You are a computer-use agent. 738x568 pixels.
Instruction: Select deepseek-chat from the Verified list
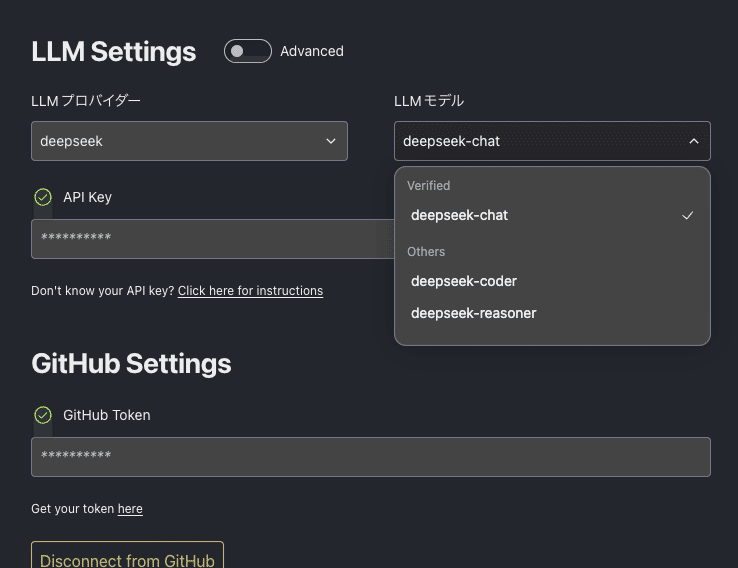point(552,216)
